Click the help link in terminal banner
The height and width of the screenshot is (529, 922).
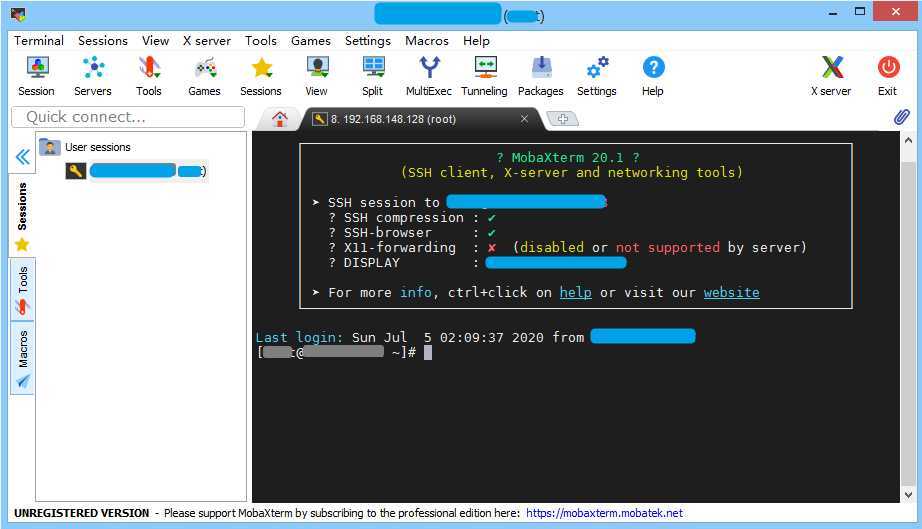click(x=575, y=292)
